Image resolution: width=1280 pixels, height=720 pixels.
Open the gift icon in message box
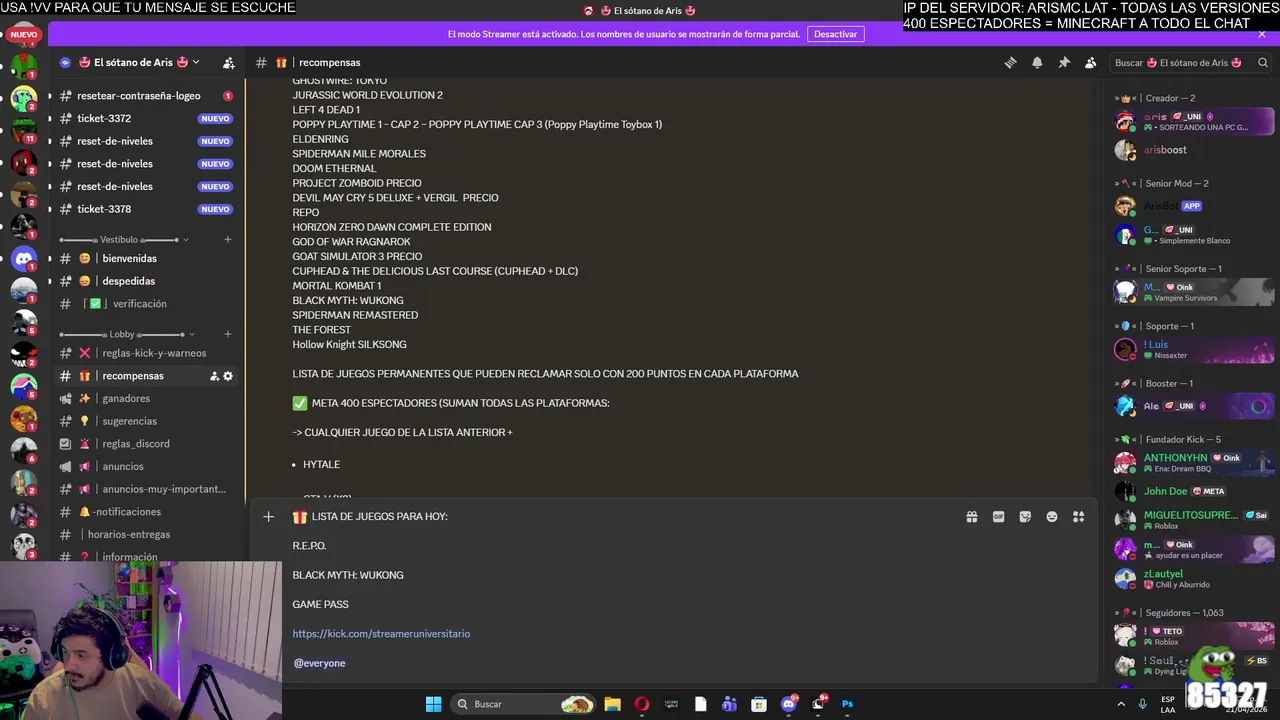[x=971, y=517]
